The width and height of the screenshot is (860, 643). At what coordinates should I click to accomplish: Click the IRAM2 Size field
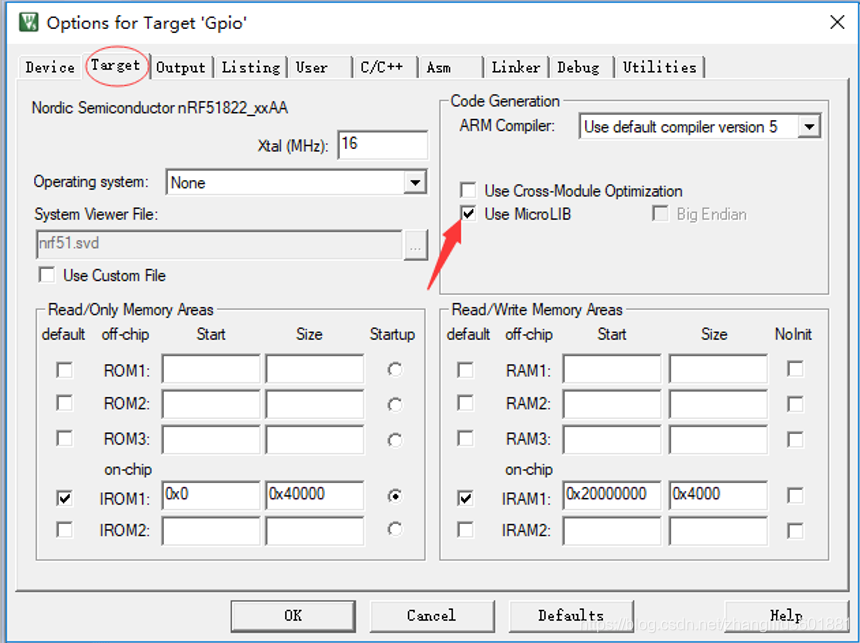pos(718,531)
